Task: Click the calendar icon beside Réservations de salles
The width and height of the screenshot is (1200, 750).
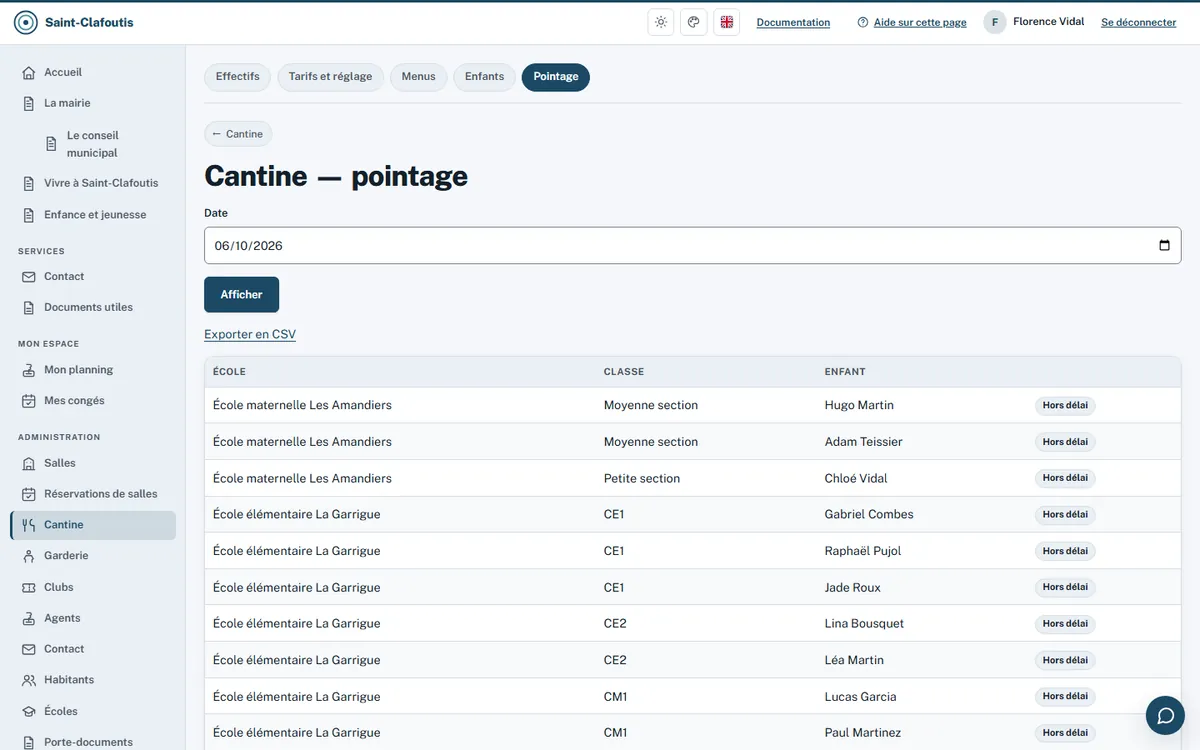Action: pos(29,494)
